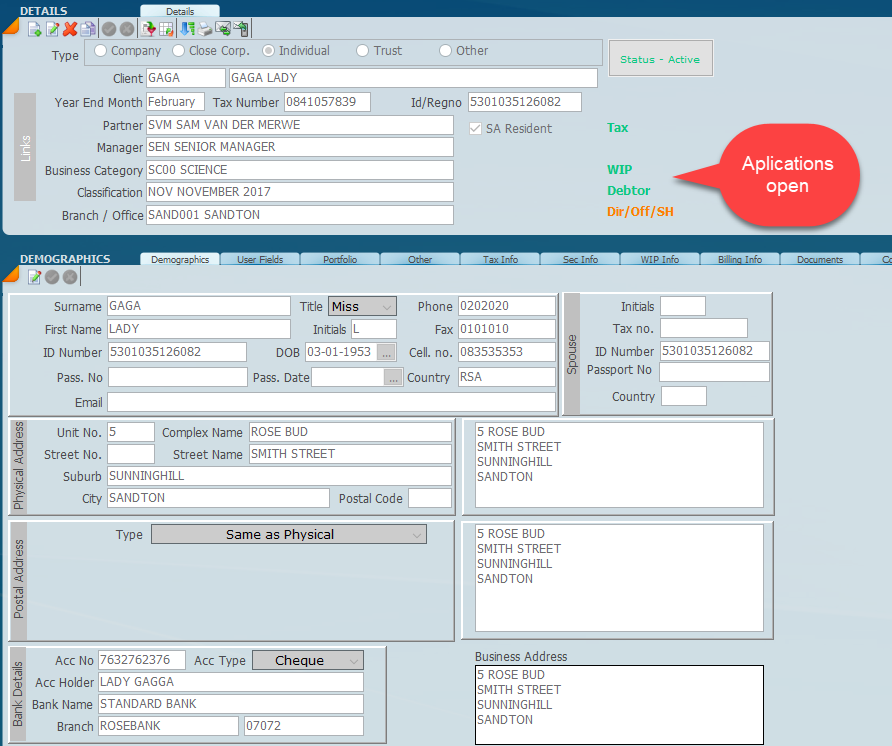Click the grid table icon in Details toolbar
This screenshot has width=892, height=746.
[166, 29]
